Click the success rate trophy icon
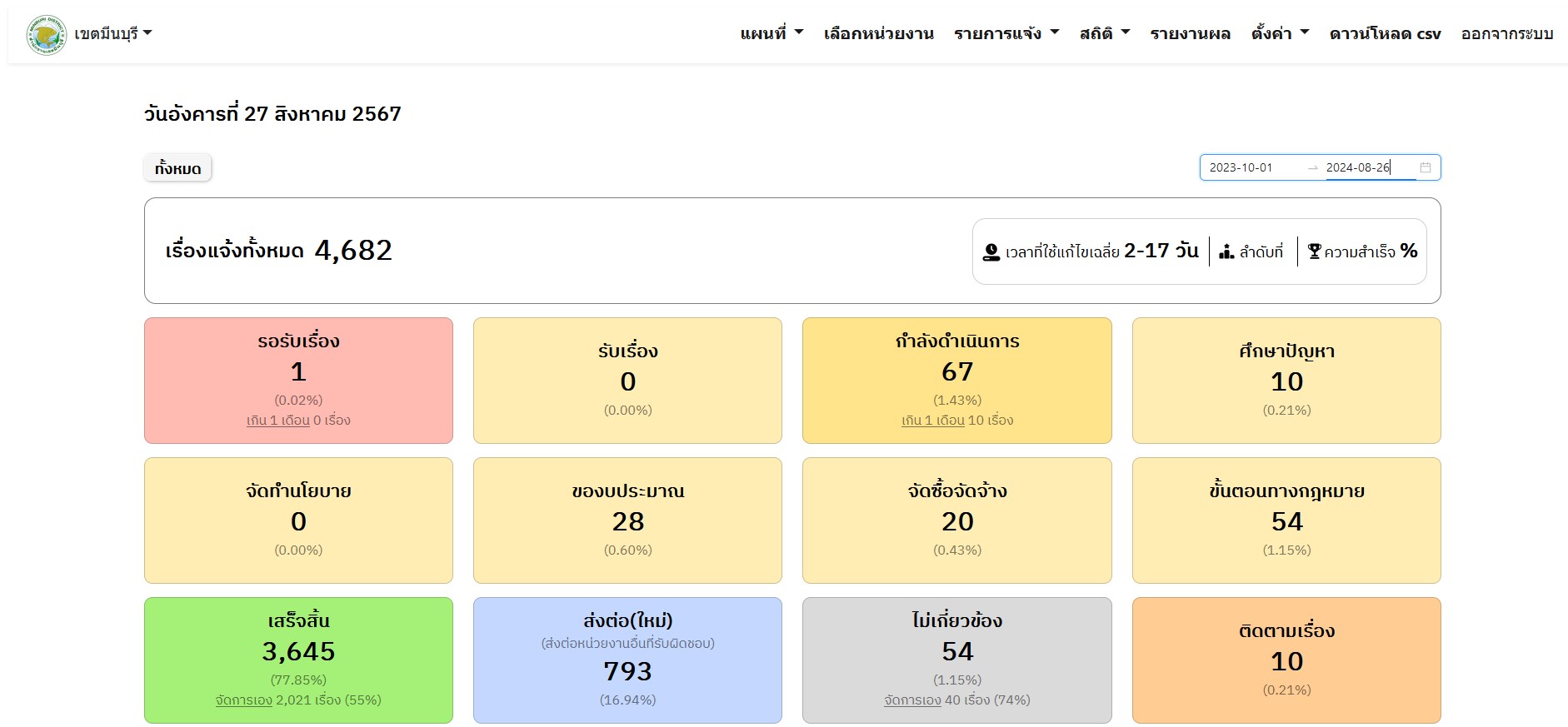1568x727 pixels. coord(1314,251)
